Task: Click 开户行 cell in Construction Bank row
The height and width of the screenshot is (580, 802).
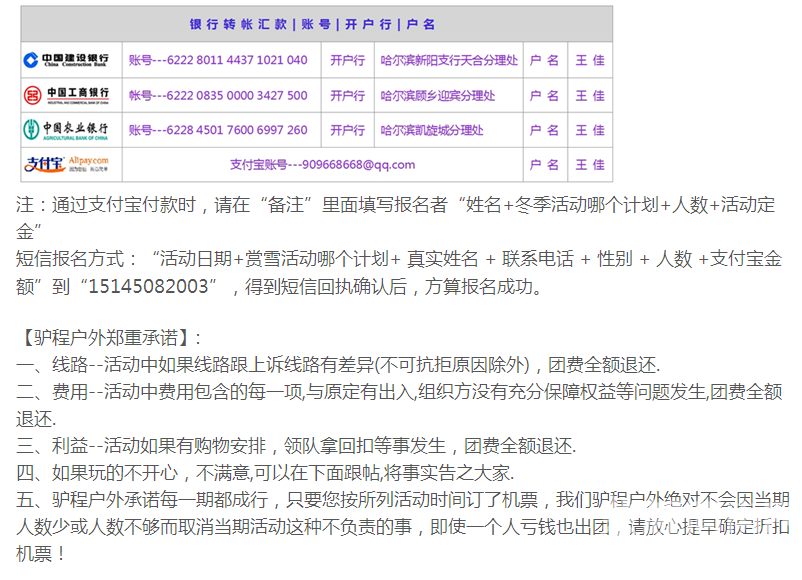Action: pos(347,60)
